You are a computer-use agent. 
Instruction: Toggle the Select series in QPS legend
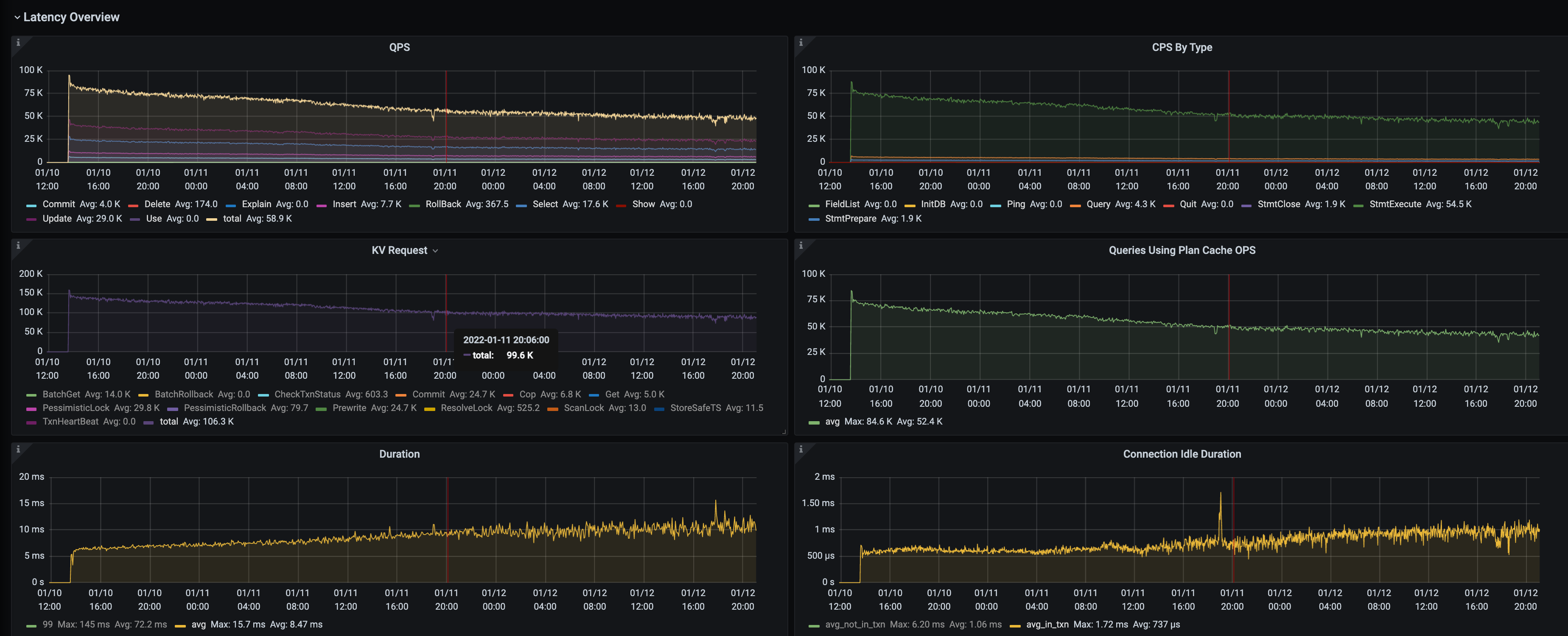[x=546, y=204]
